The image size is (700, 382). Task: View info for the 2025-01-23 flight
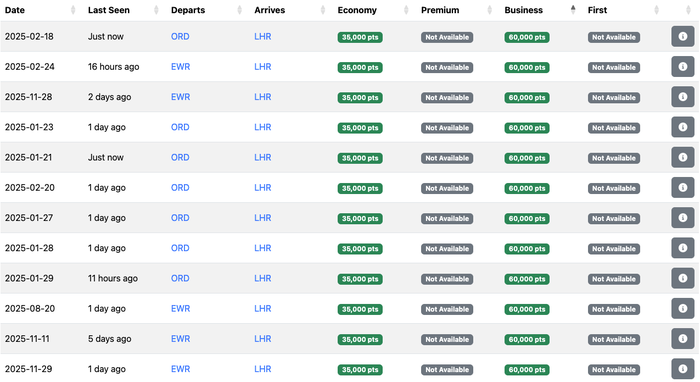tap(683, 127)
